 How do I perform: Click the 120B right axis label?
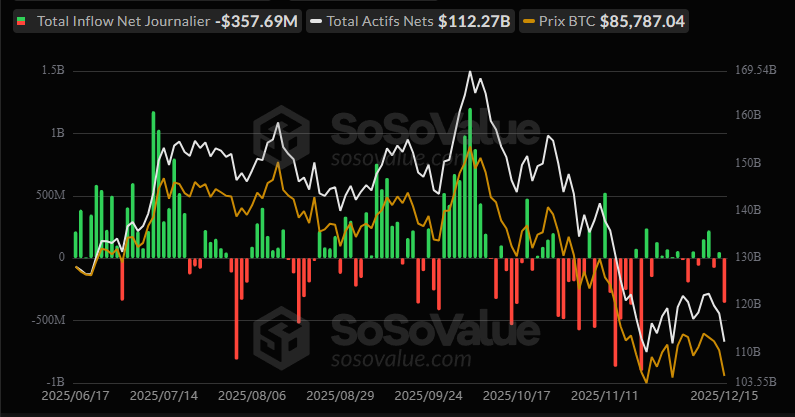tap(748, 304)
